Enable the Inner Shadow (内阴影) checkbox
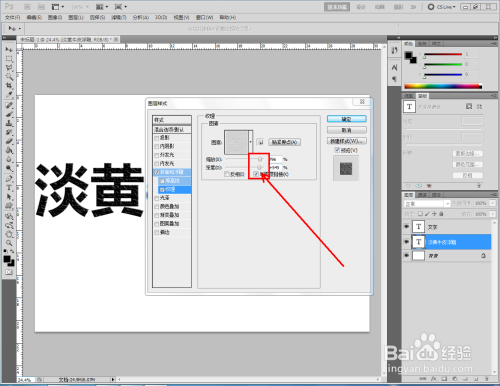The image size is (500, 386). click(157, 146)
